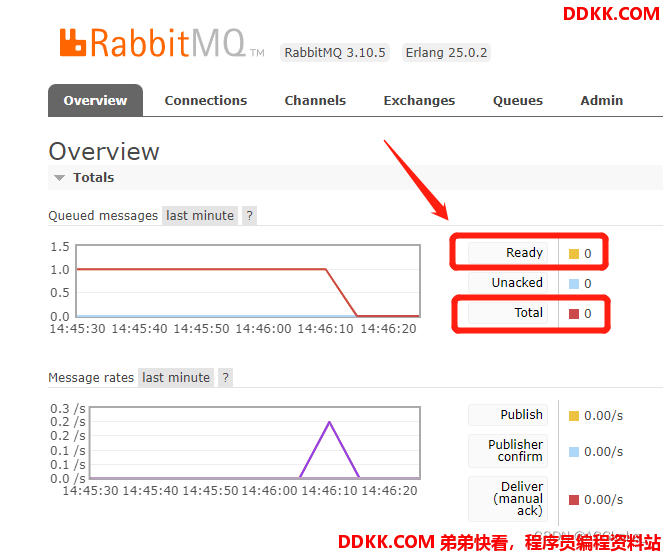This screenshot has width=663, height=552.
Task: Click the RabbitMQ logo
Action: tap(162, 43)
